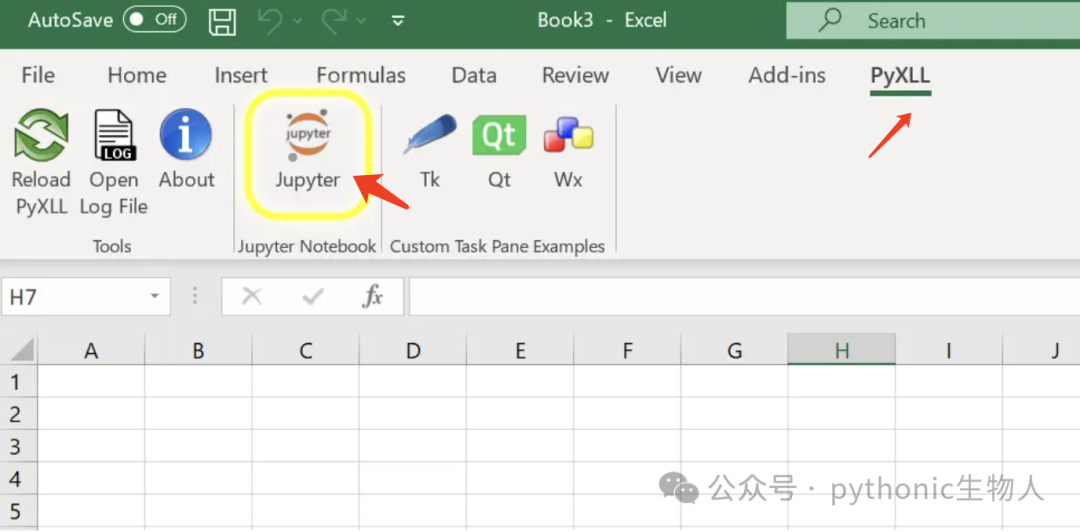The width and height of the screenshot is (1080, 532).
Task: Click the Open Log File icon
Action: coord(114,134)
